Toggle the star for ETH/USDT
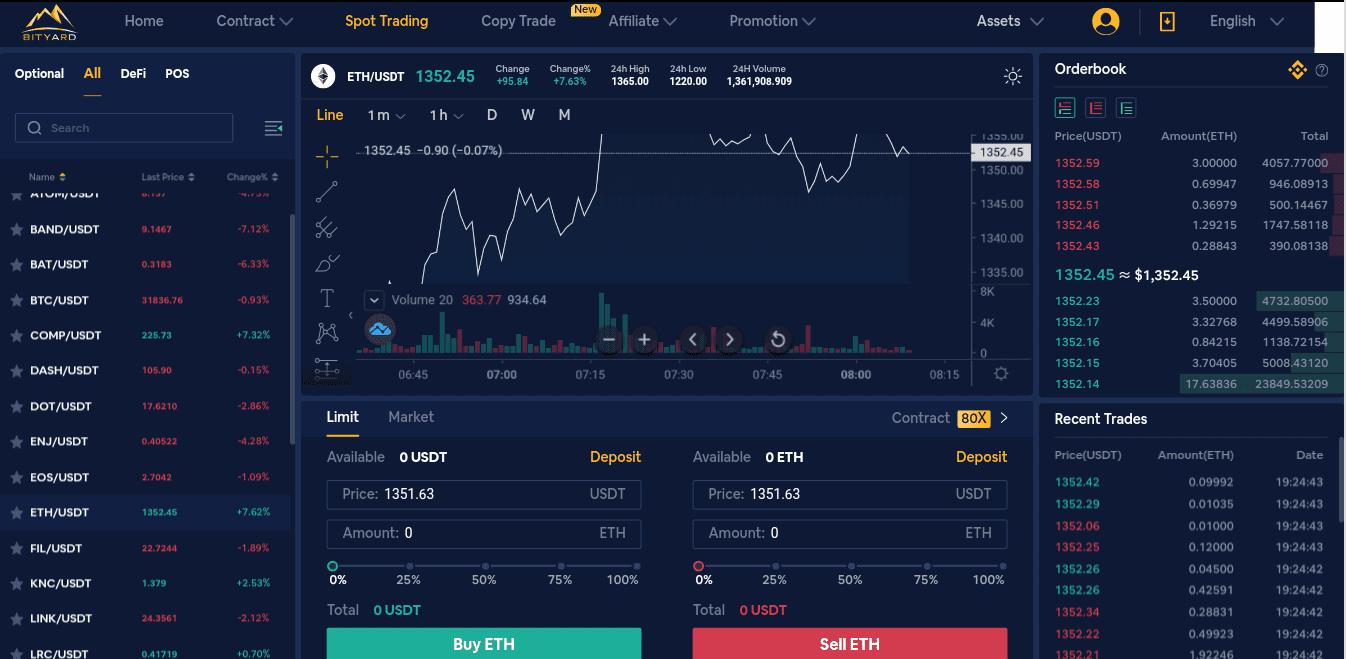 pos(16,513)
